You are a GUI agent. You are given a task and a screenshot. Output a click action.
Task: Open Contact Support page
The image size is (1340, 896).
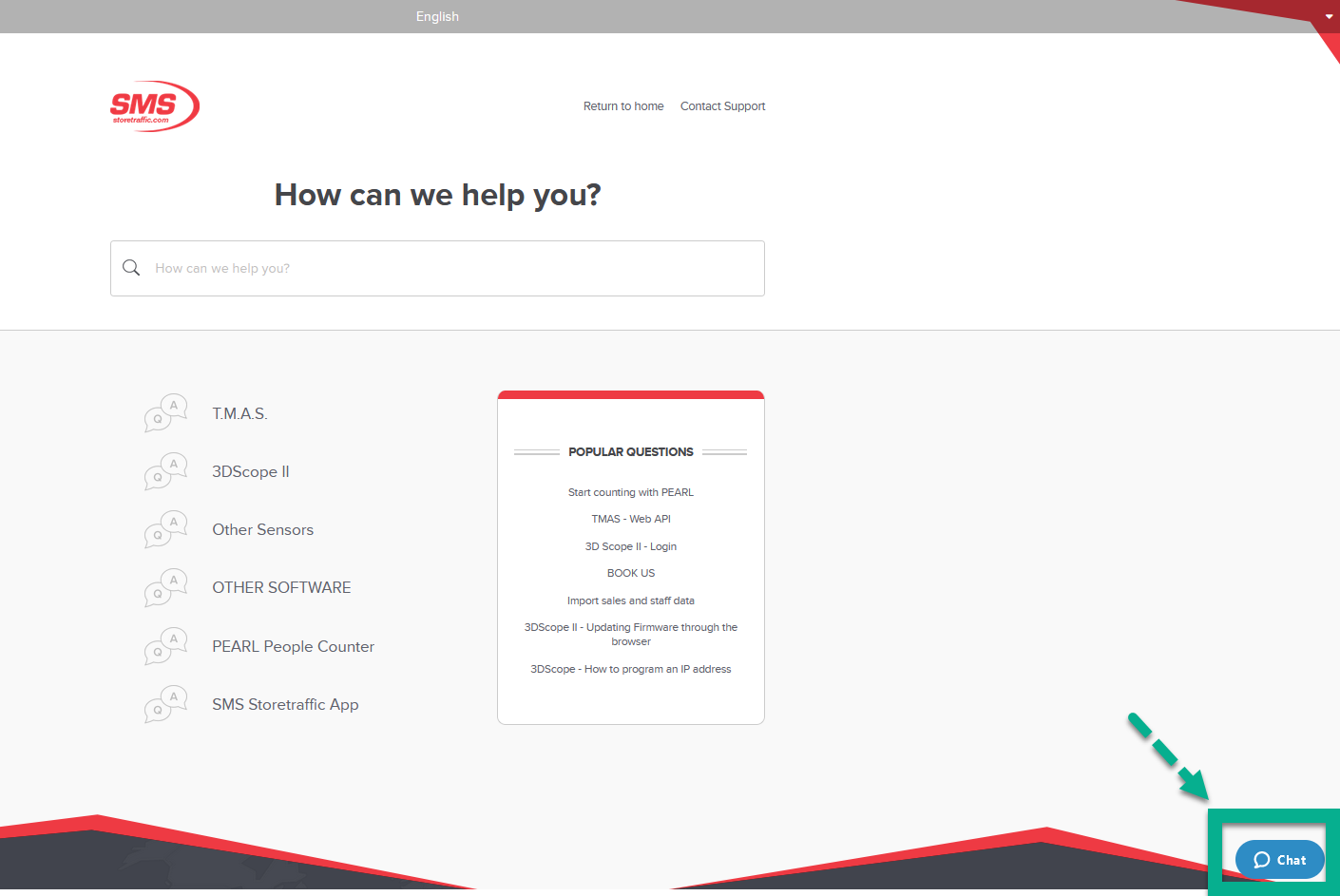(x=722, y=106)
